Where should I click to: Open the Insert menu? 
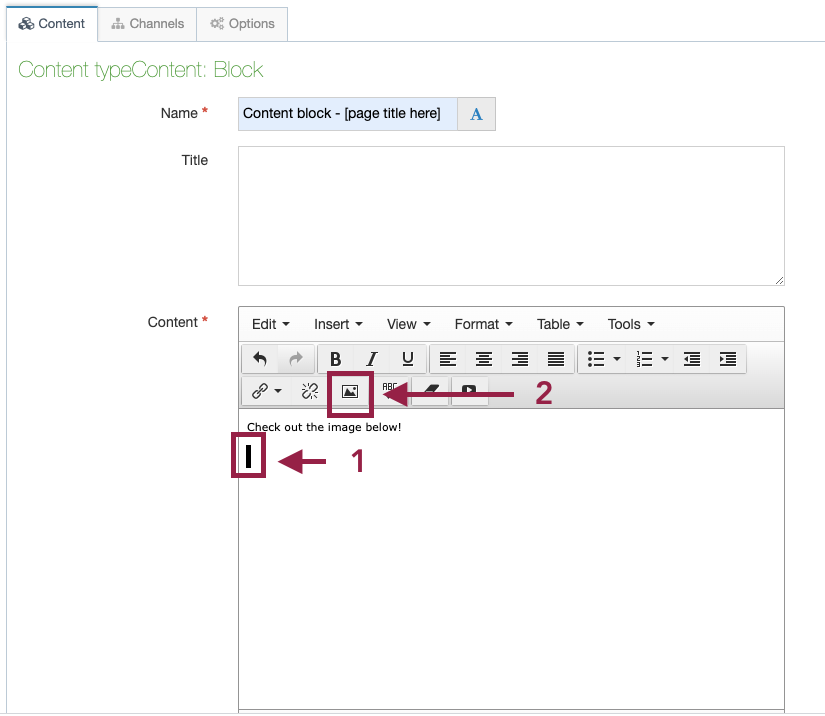[x=338, y=324]
